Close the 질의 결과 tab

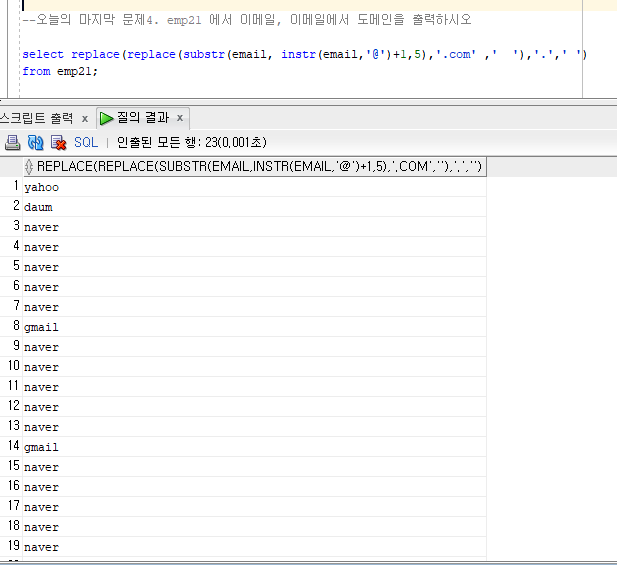click(x=180, y=118)
